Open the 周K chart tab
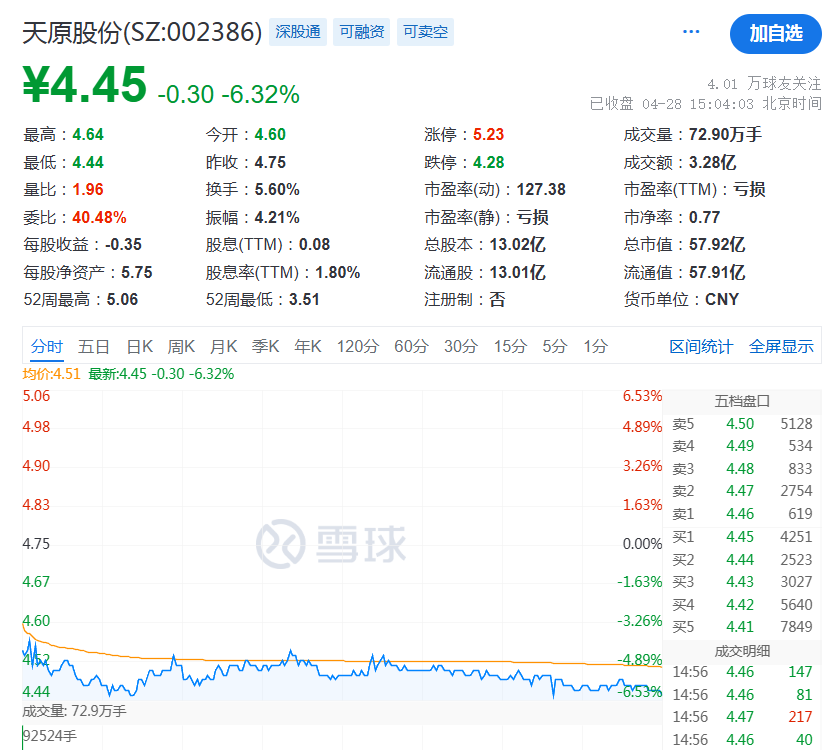Screen dimensions: 839x750 (x=181, y=347)
